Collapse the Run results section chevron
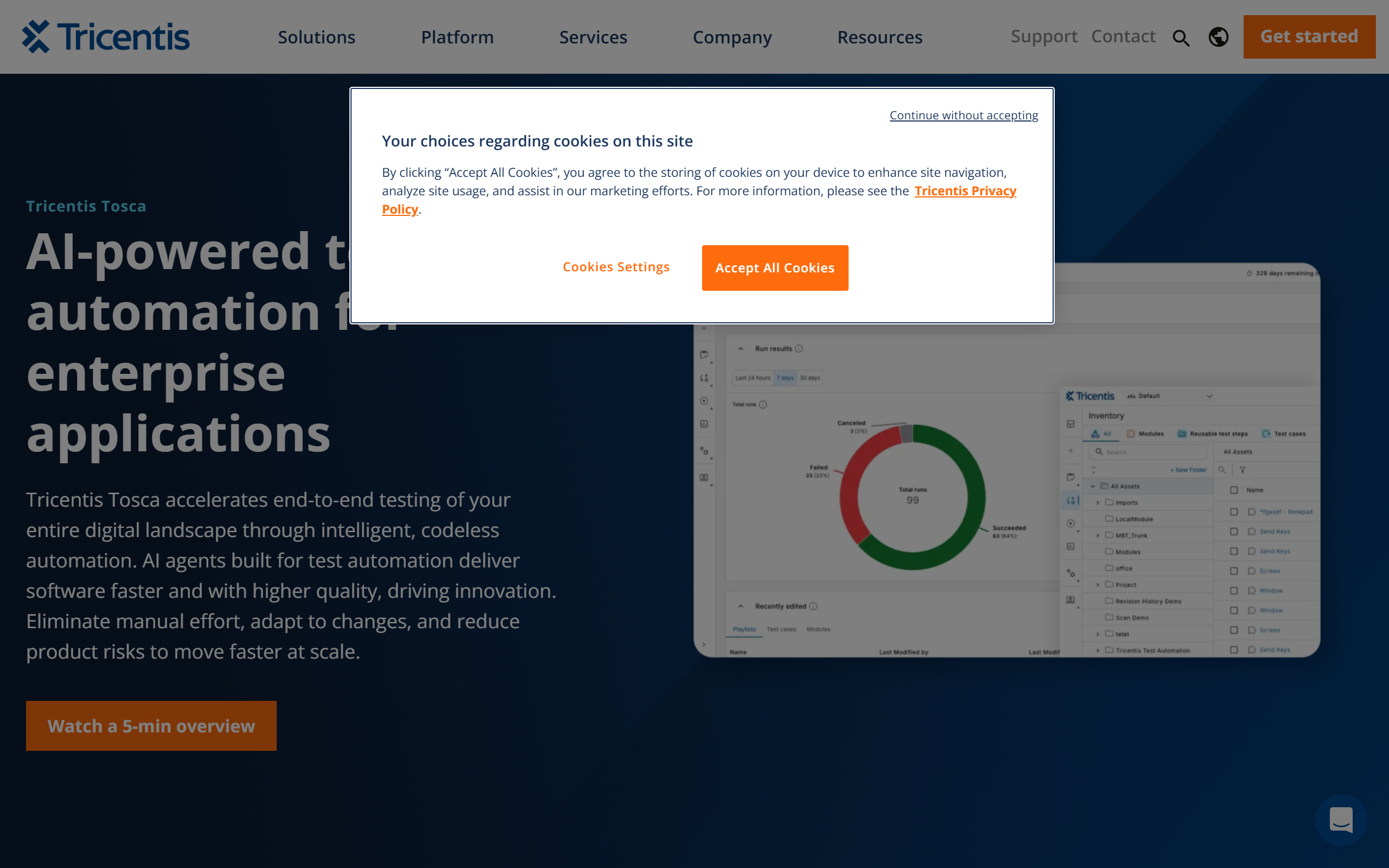Viewport: 1389px width, 868px height. tap(741, 348)
